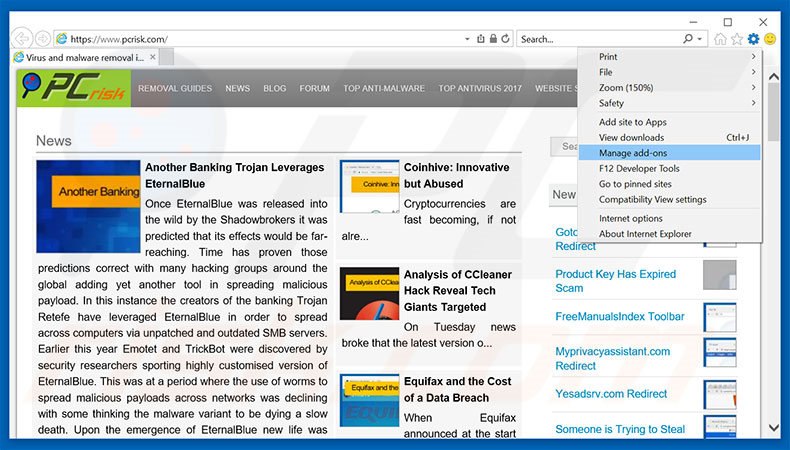Open Coinhive: Innovative but Abused article

point(457,175)
